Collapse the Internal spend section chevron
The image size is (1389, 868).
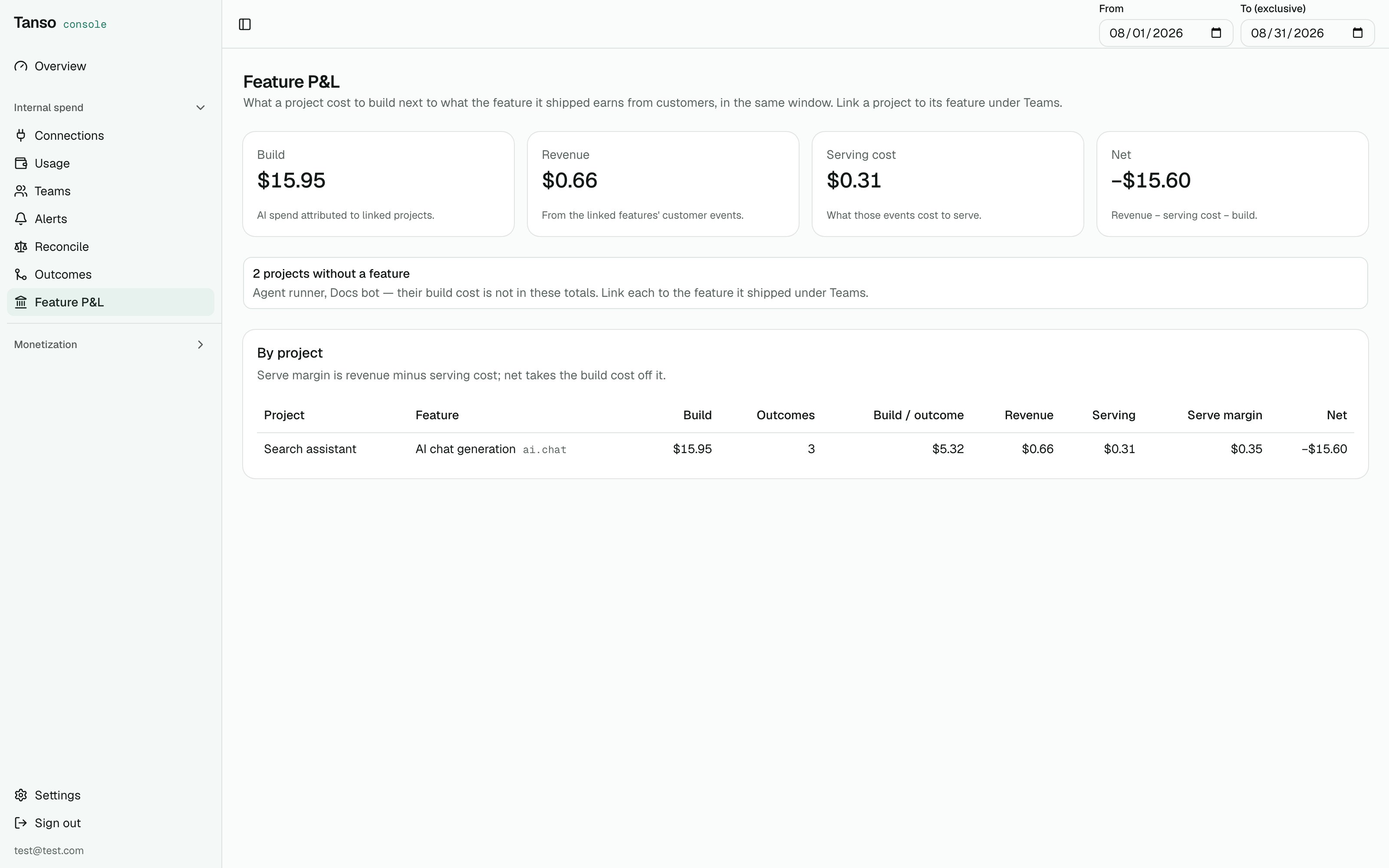[x=200, y=107]
